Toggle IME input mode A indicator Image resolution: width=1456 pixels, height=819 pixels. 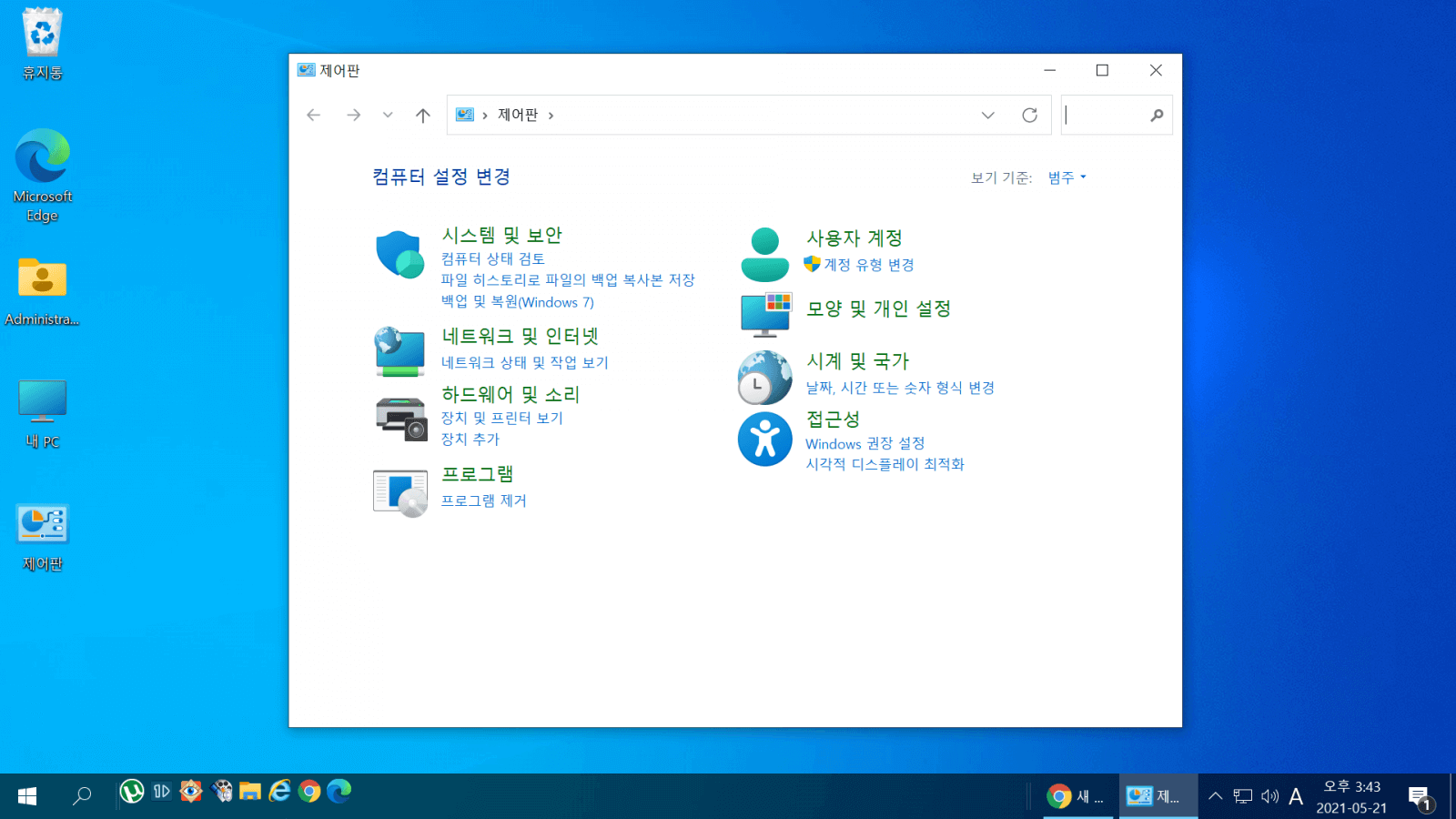(x=1296, y=796)
